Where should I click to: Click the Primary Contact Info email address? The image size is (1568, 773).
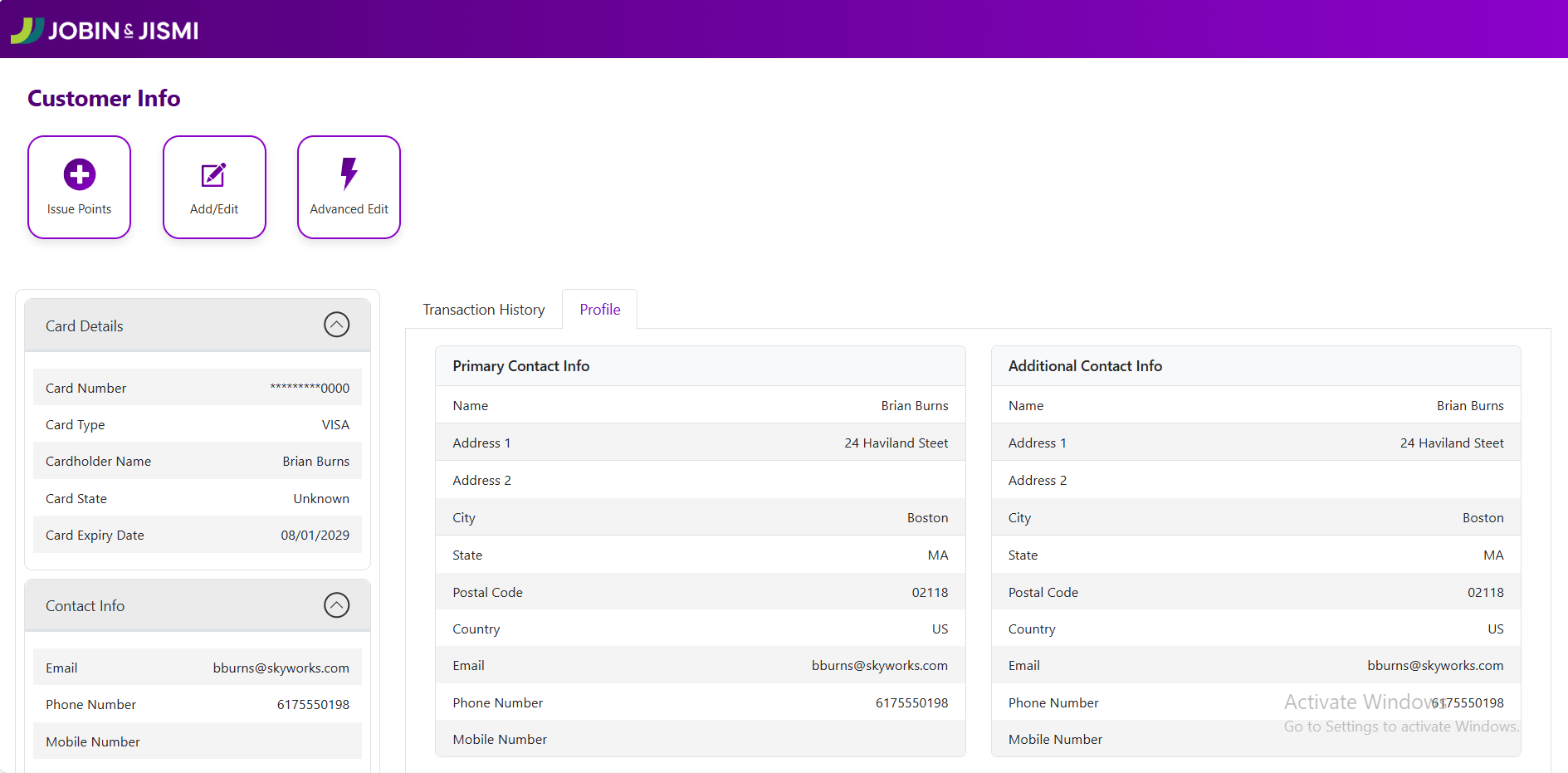tap(879, 666)
